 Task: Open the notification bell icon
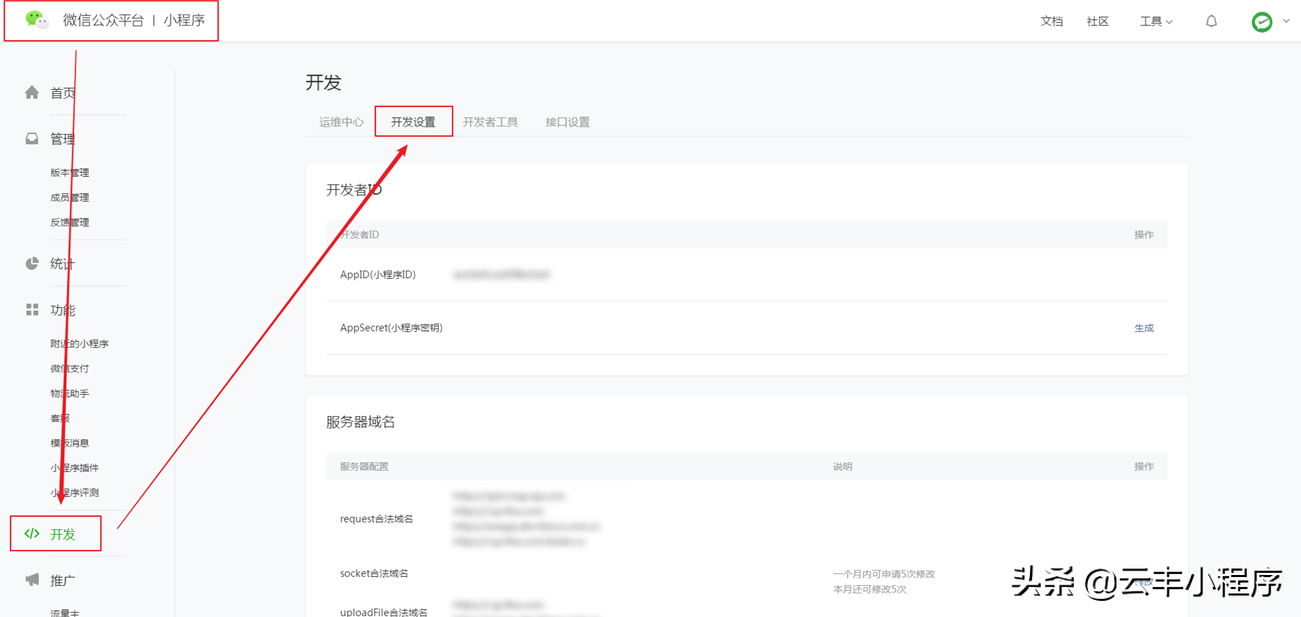[x=1210, y=20]
